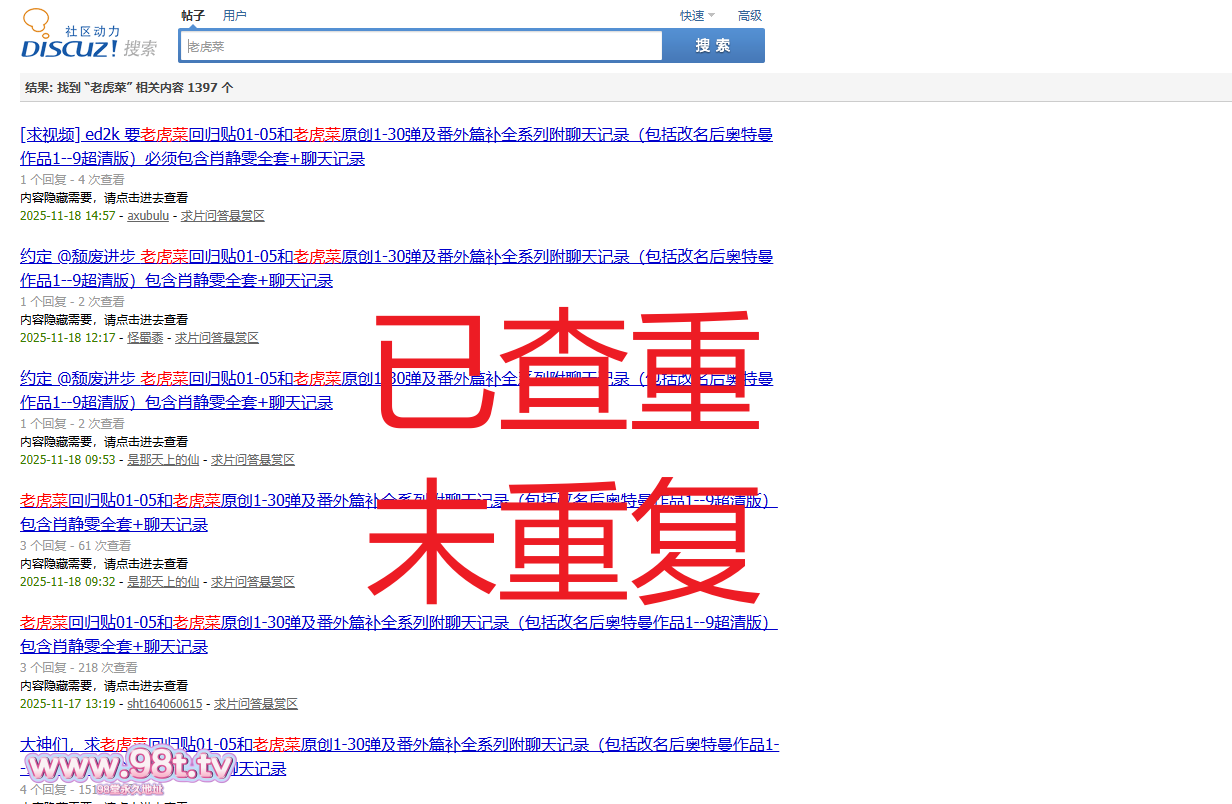The width and height of the screenshot is (1232, 804).
Task: Open 是那天上的仙 author link dated 09:32
Action: pos(163,582)
